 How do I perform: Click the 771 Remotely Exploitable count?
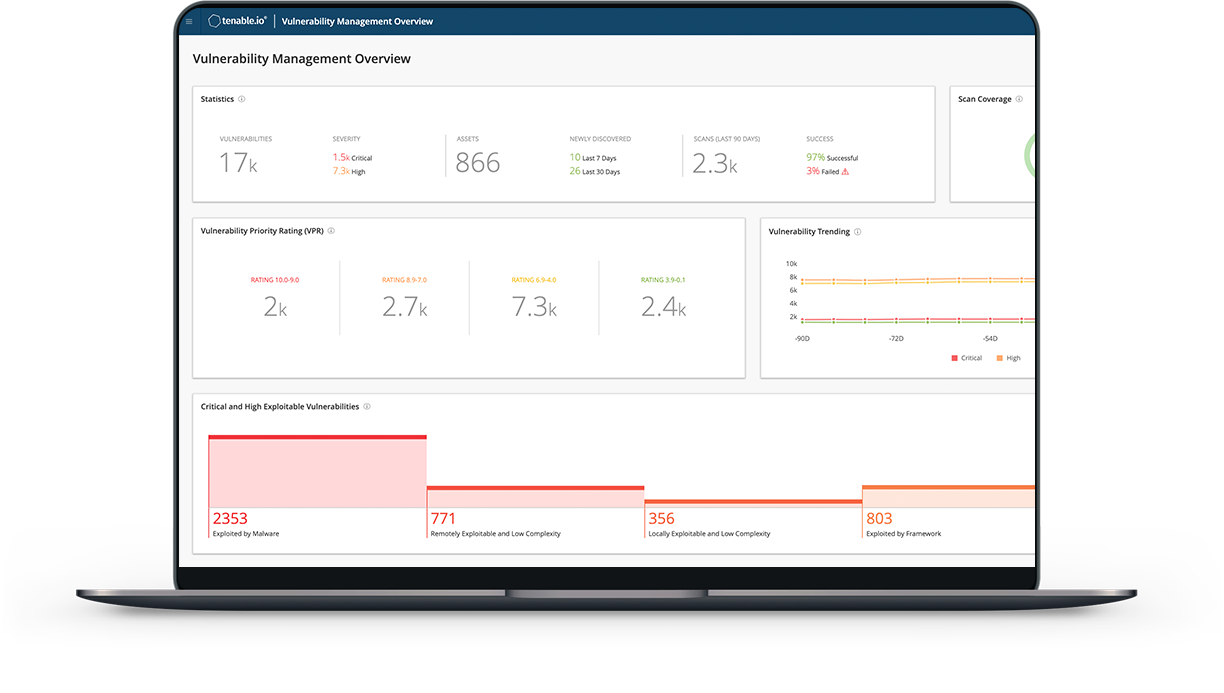point(443,519)
